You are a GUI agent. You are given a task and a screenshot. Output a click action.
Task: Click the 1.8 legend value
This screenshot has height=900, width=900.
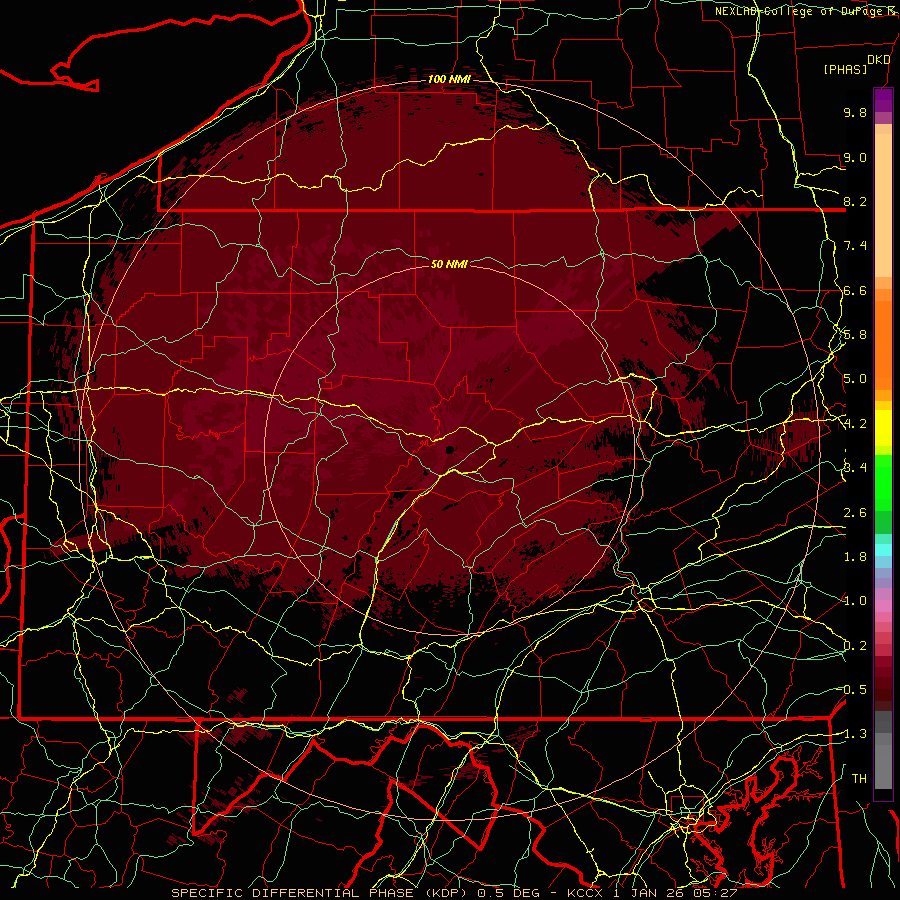coord(855,557)
